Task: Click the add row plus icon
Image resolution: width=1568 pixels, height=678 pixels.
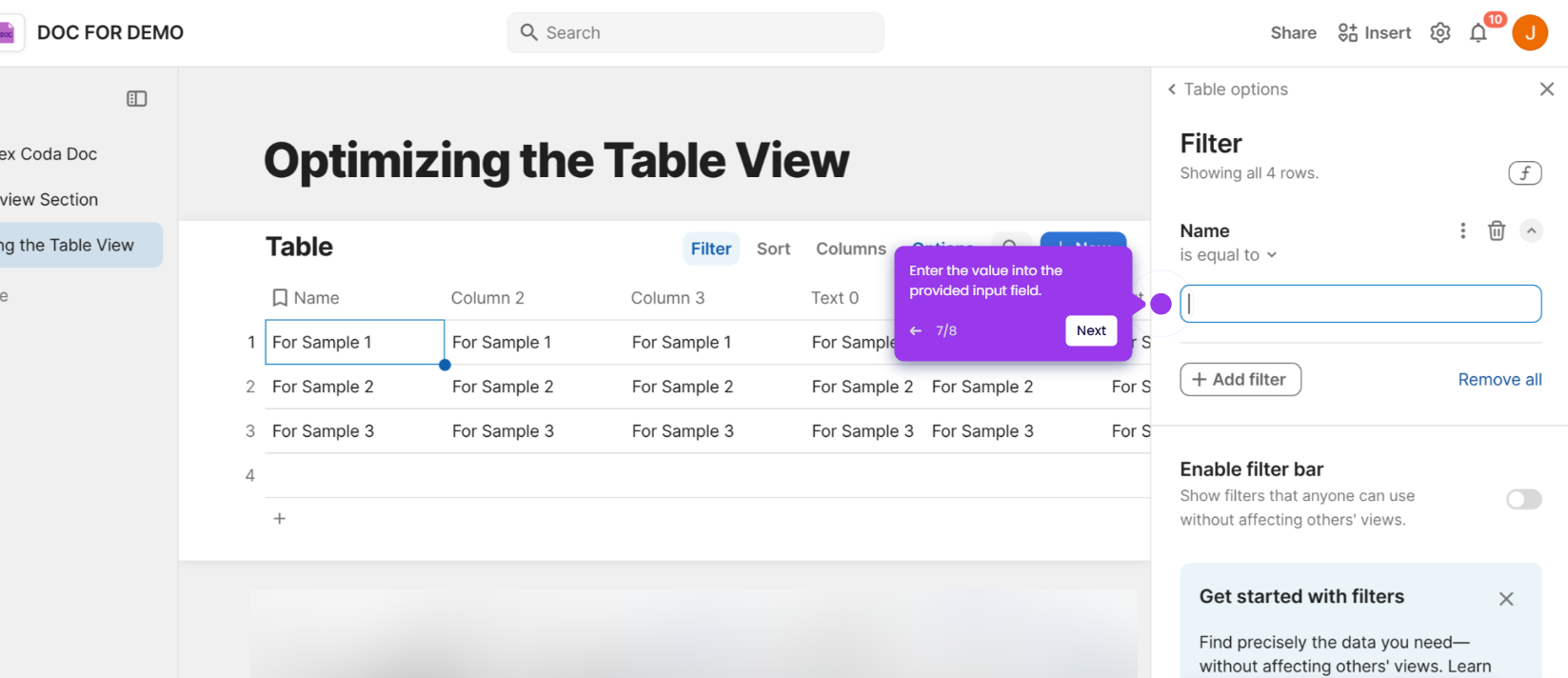Action: click(x=280, y=519)
